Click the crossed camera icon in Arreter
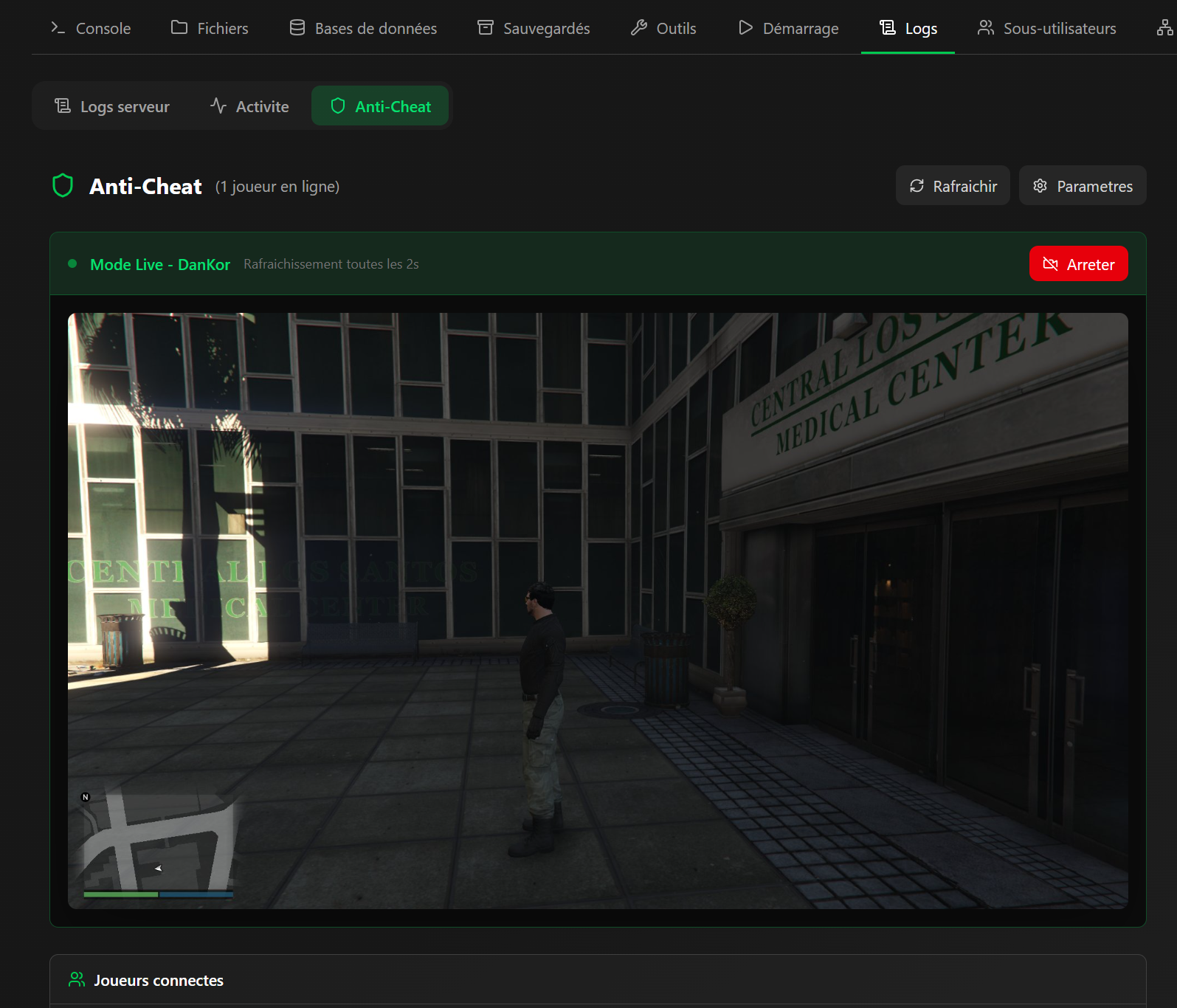This screenshot has height=1008, width=1177. 1050,264
